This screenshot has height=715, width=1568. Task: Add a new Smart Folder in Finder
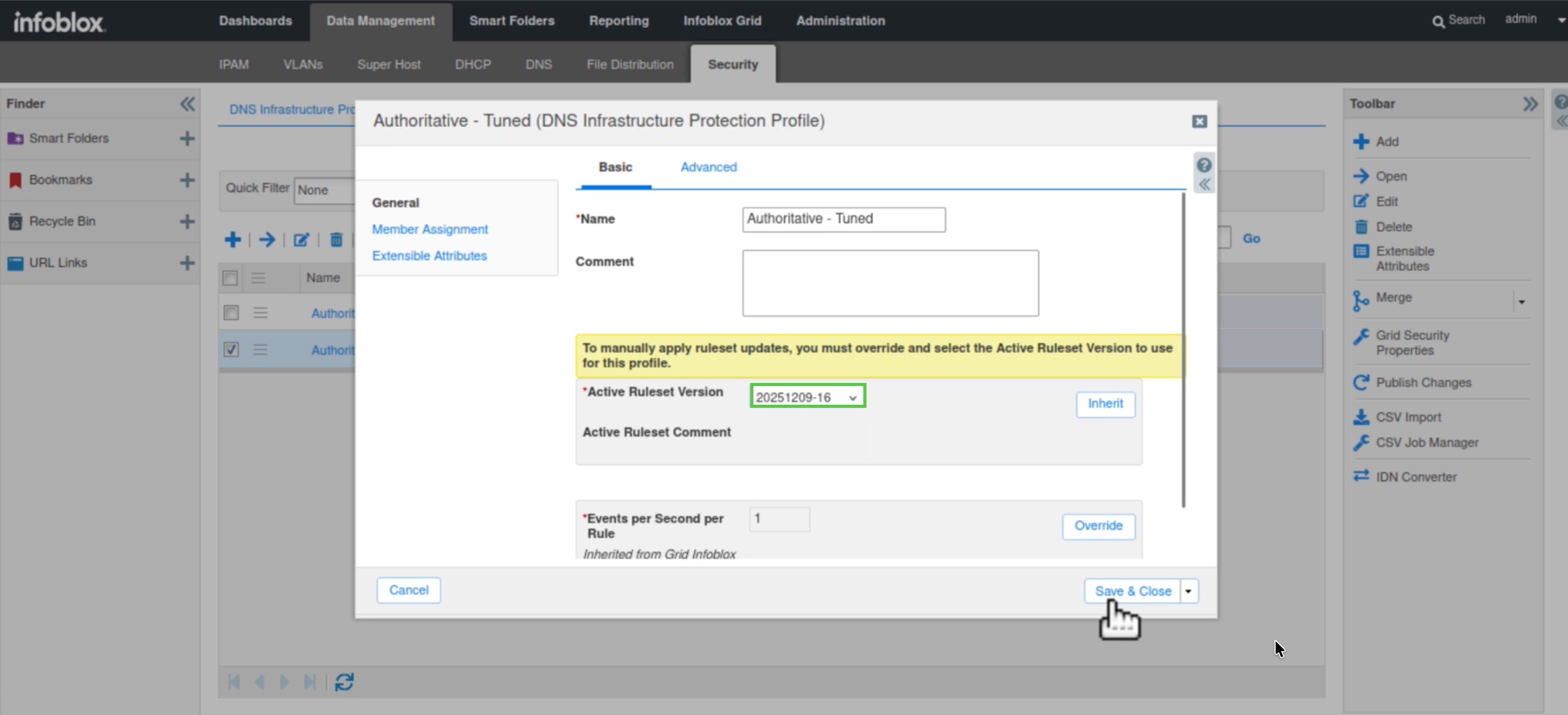point(187,139)
